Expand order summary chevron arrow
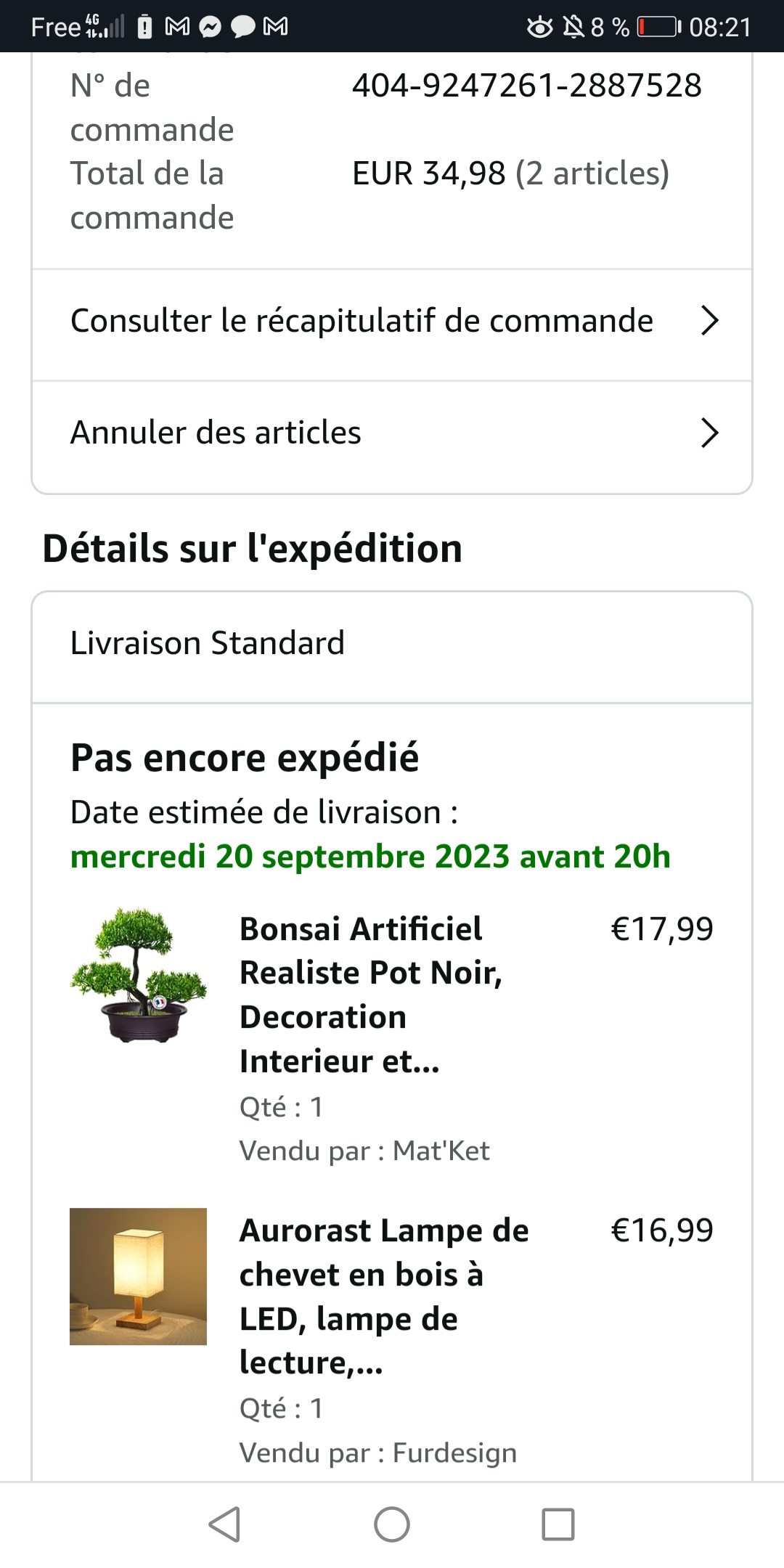 tap(709, 320)
